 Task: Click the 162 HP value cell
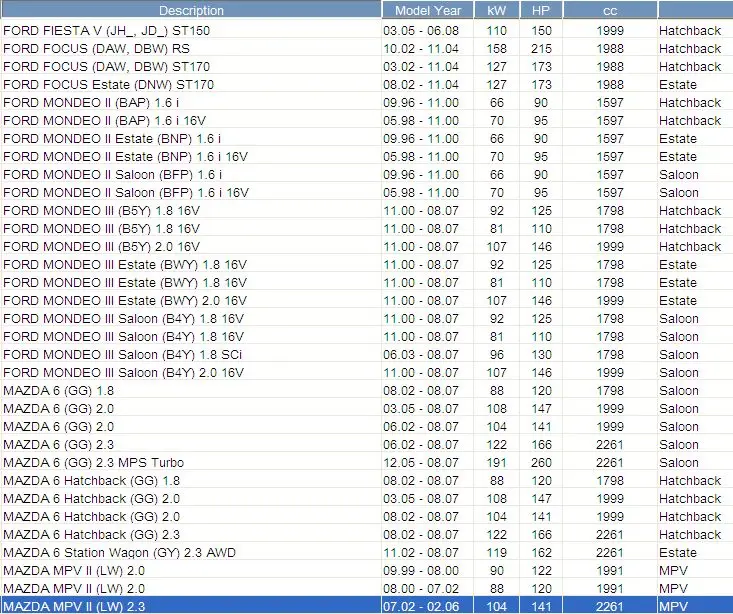click(x=541, y=553)
